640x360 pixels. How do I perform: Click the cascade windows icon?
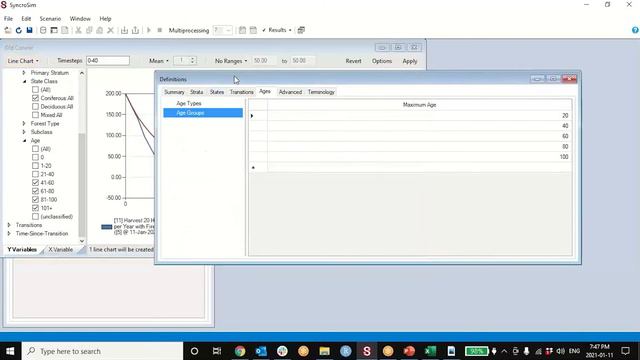(301, 30)
